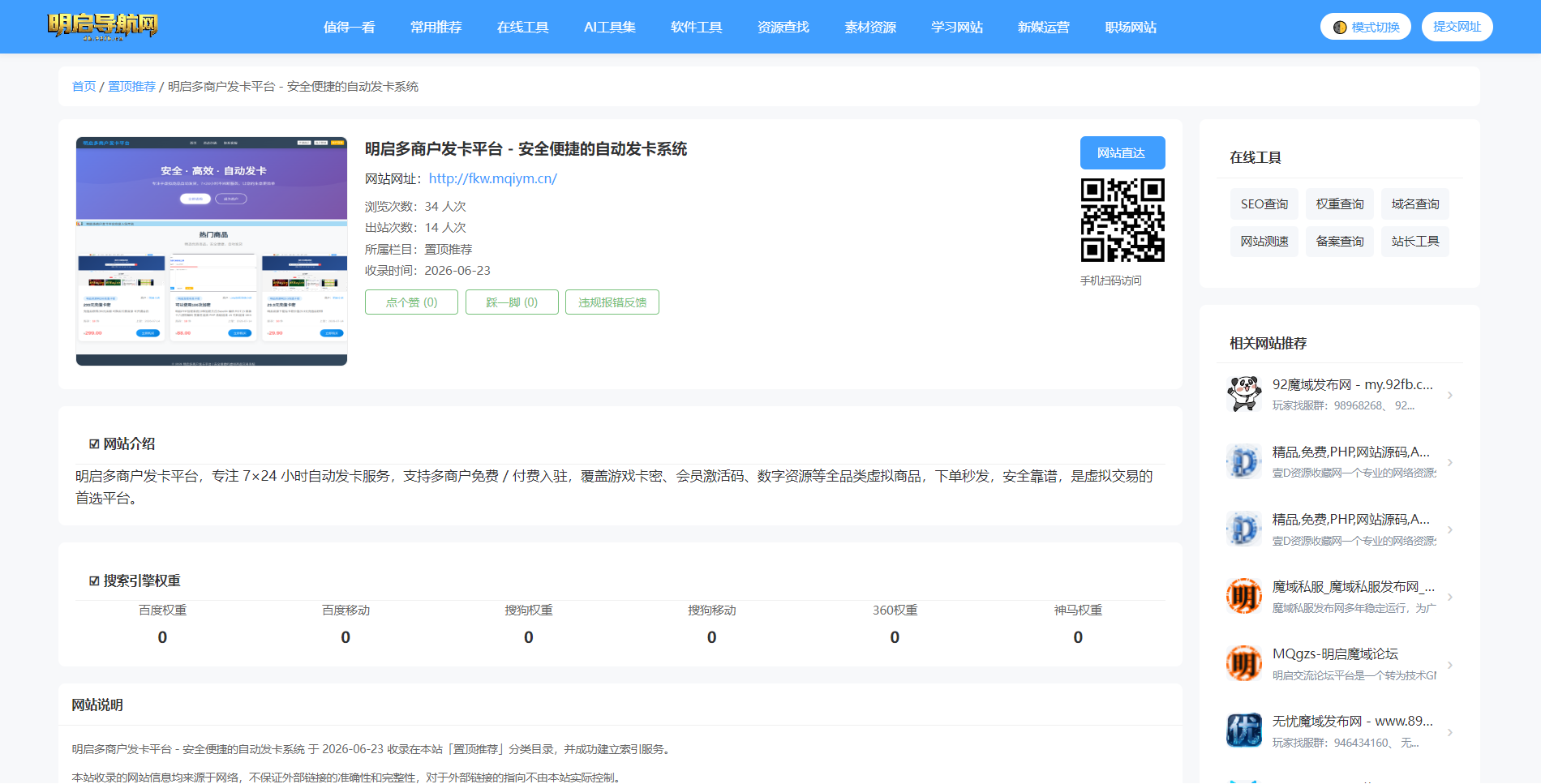Click the 违规报错反馈 report button
The width and height of the screenshot is (1541, 784).
[x=612, y=302]
